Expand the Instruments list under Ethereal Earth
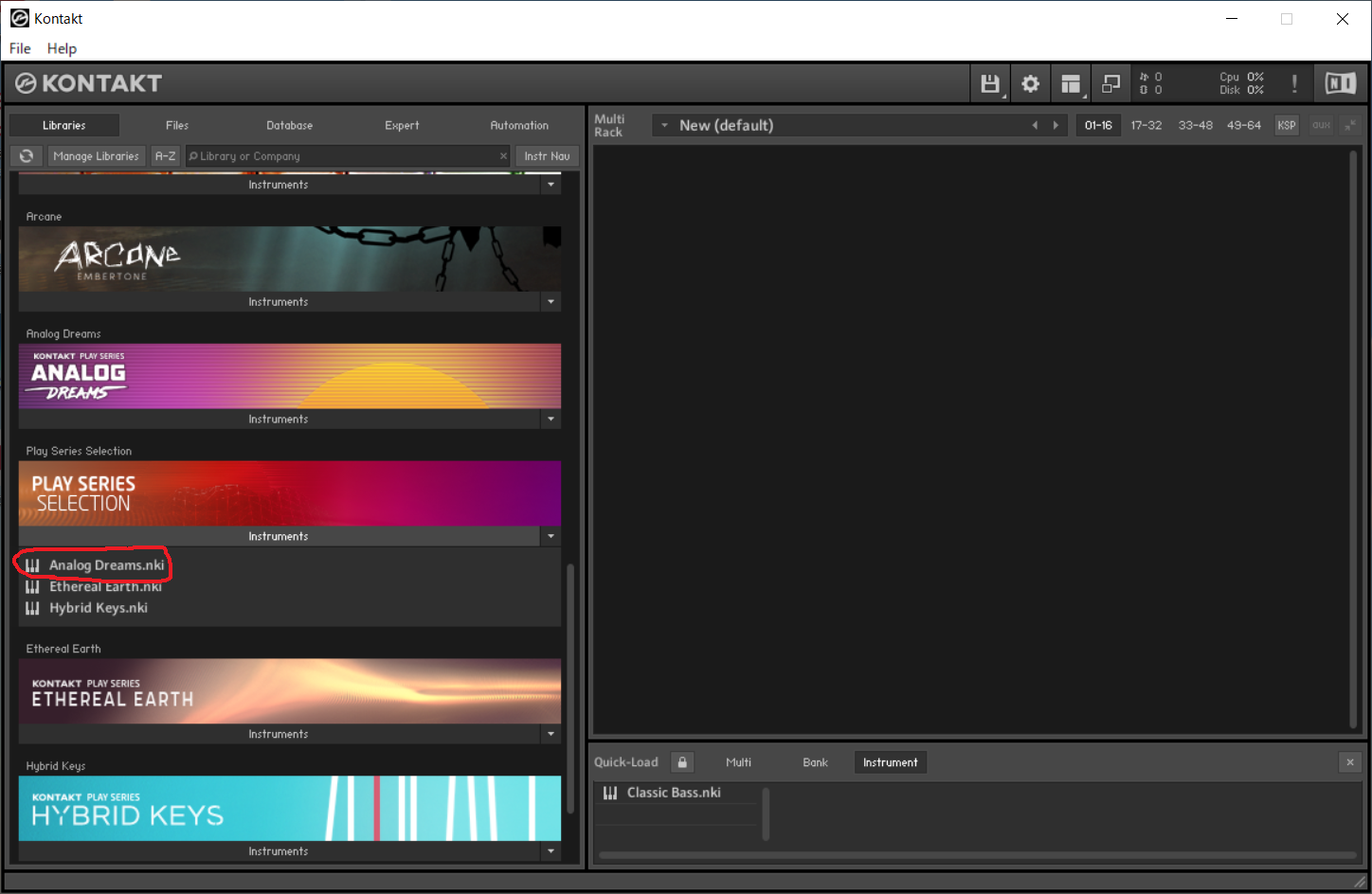The width and height of the screenshot is (1372, 894). (x=279, y=734)
